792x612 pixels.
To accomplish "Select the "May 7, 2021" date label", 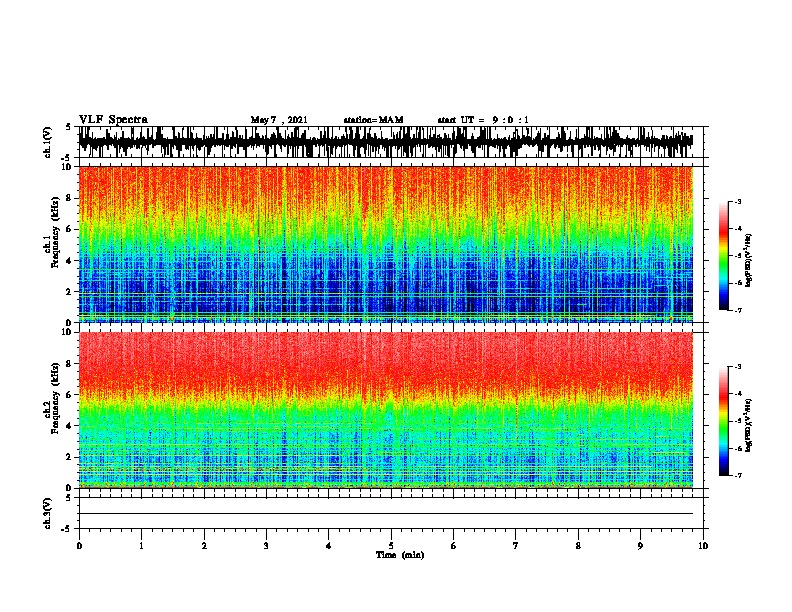I will (279, 120).
